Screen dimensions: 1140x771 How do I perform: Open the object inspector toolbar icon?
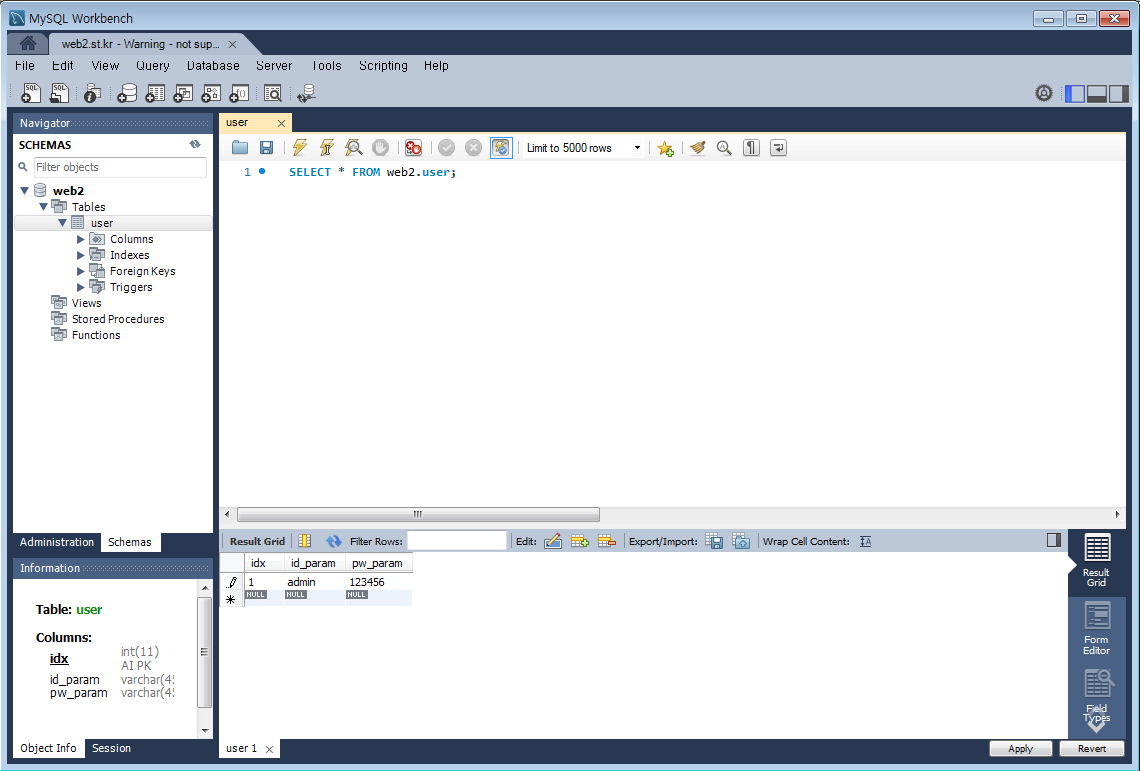(x=92, y=93)
